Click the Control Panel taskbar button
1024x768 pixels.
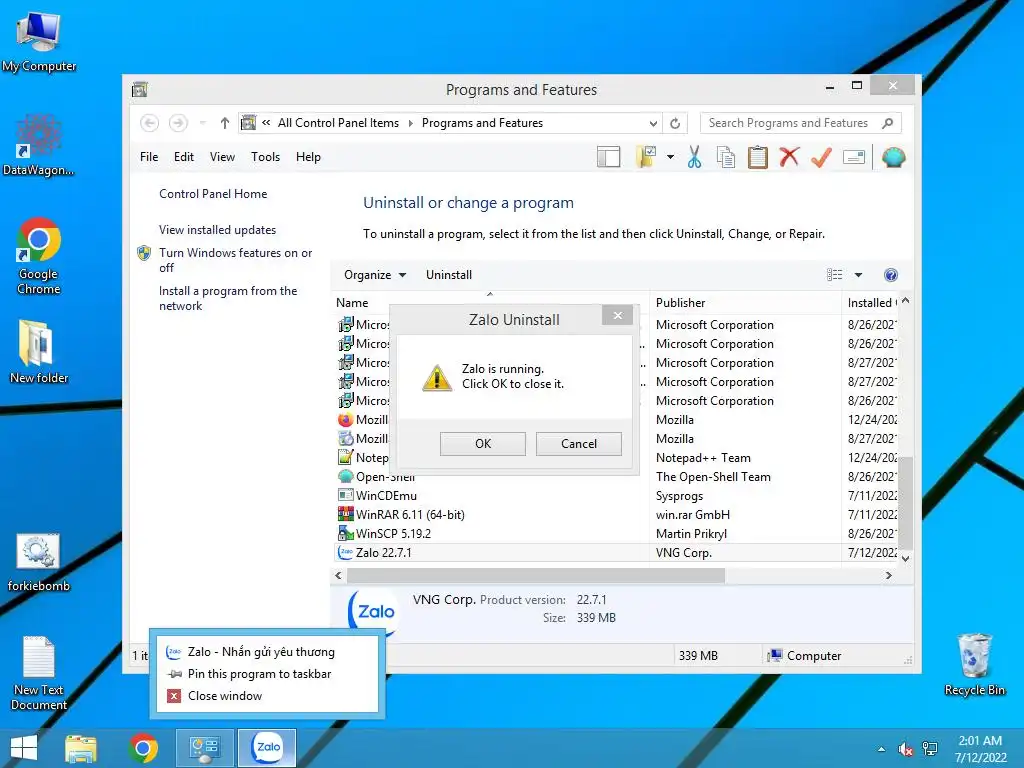click(x=204, y=748)
